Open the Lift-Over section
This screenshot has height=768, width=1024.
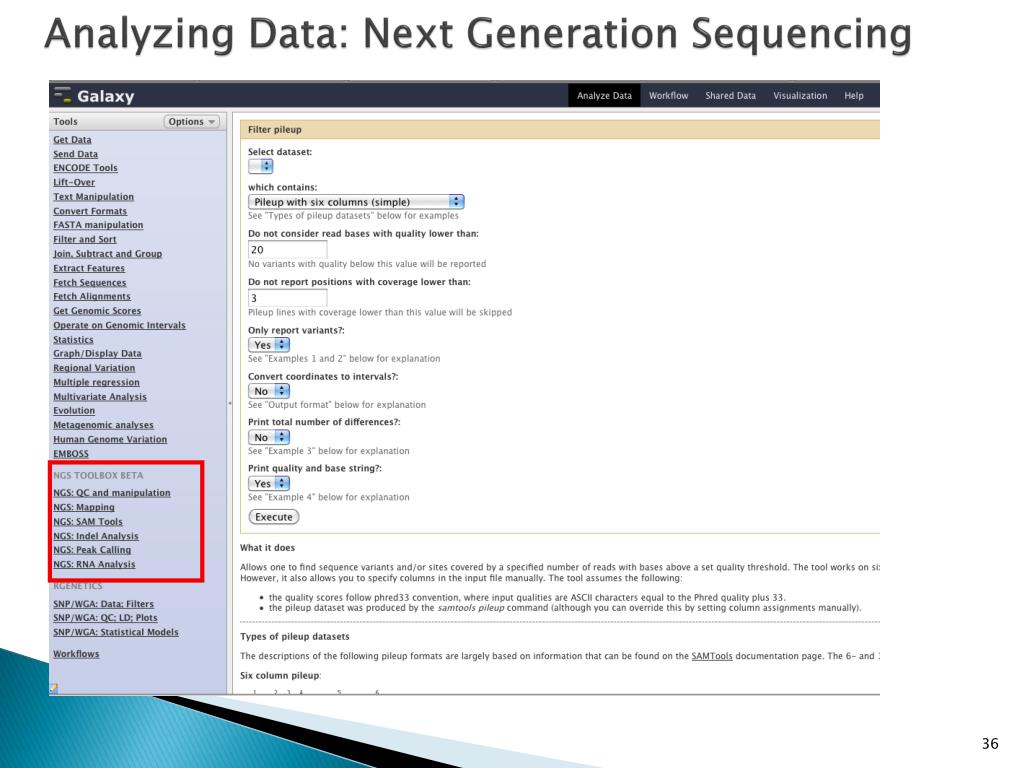74,182
